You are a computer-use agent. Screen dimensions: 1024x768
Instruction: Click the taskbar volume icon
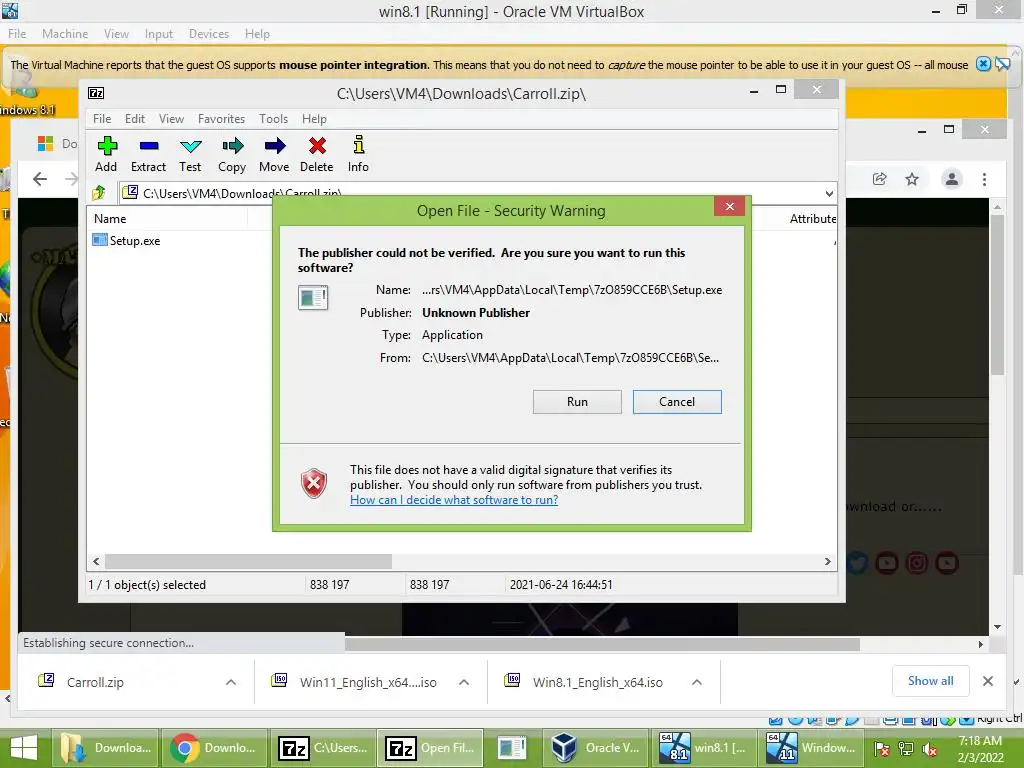pyautogui.click(x=929, y=749)
